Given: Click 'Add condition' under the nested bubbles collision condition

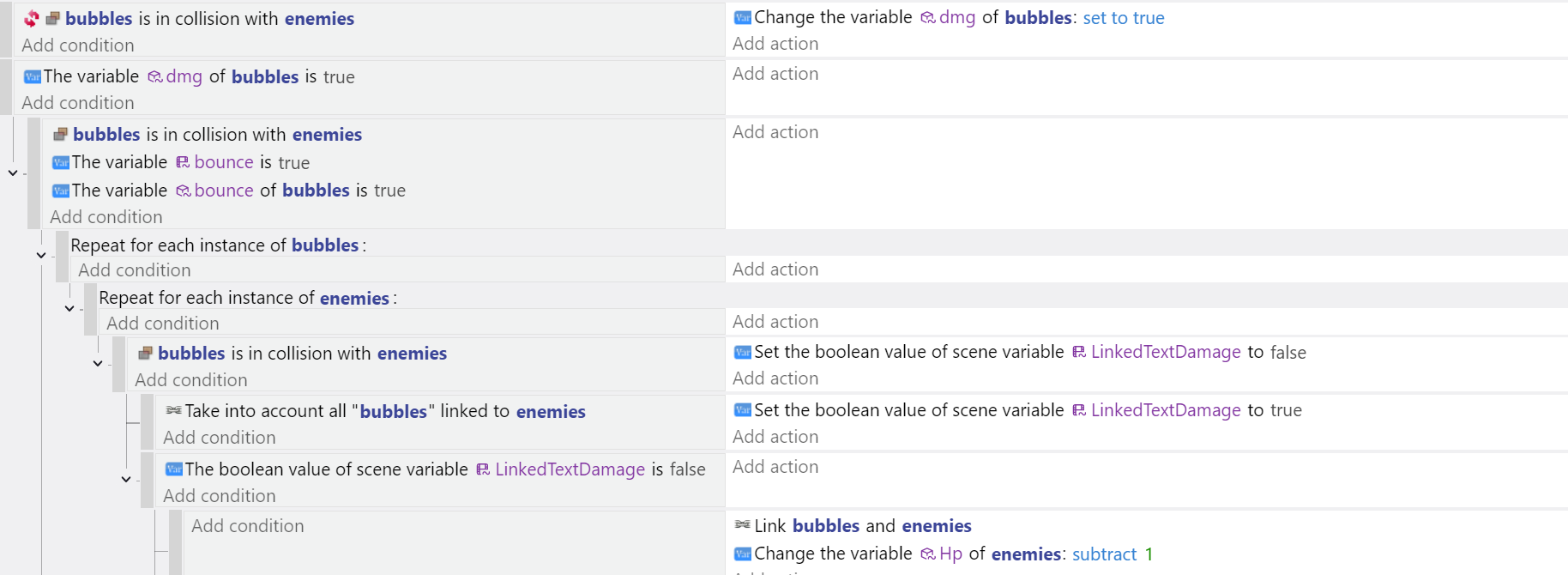Looking at the screenshot, I should point(191,380).
